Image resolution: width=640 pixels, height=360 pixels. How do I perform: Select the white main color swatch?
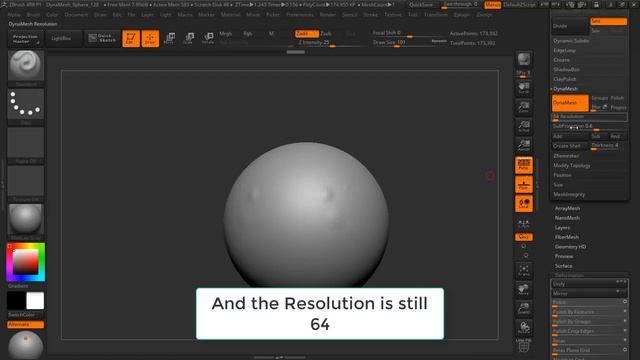(x=35, y=301)
